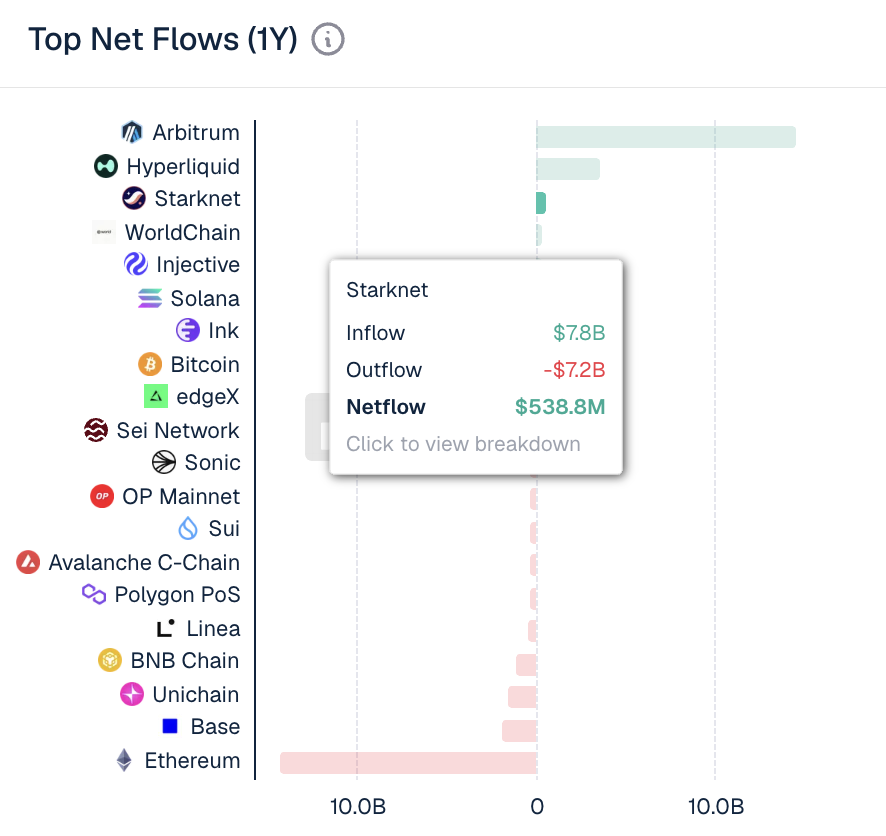Click the Avalanche C-Chain label text
The image size is (886, 836).
click(144, 563)
